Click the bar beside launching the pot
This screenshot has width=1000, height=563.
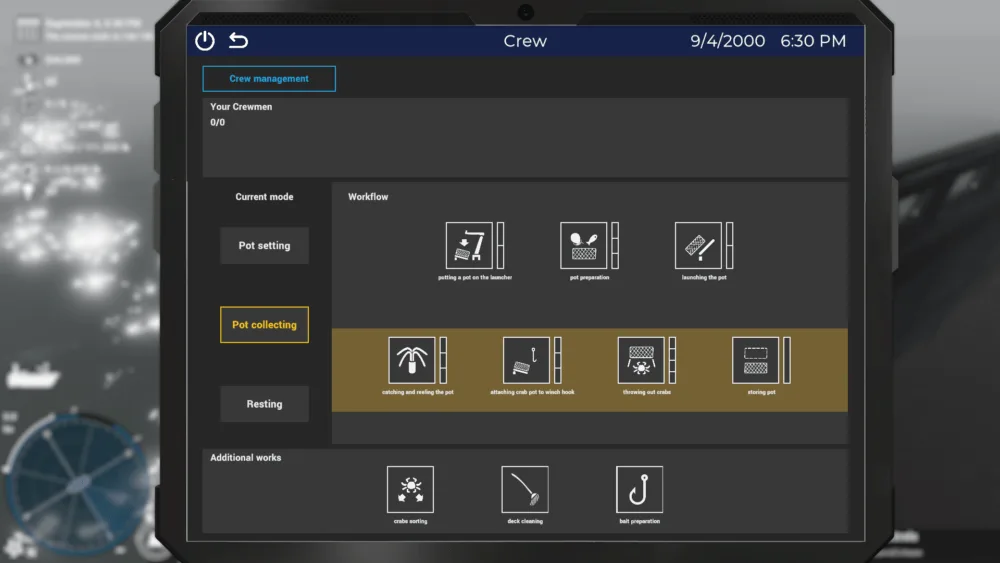(x=730, y=245)
